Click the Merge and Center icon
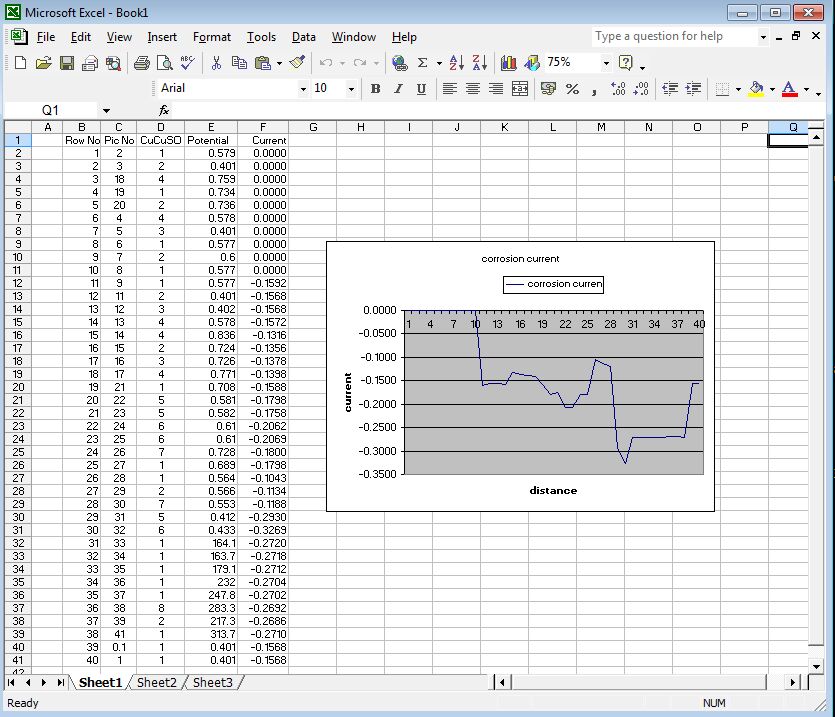Image resolution: width=835 pixels, height=717 pixels. 519,88
